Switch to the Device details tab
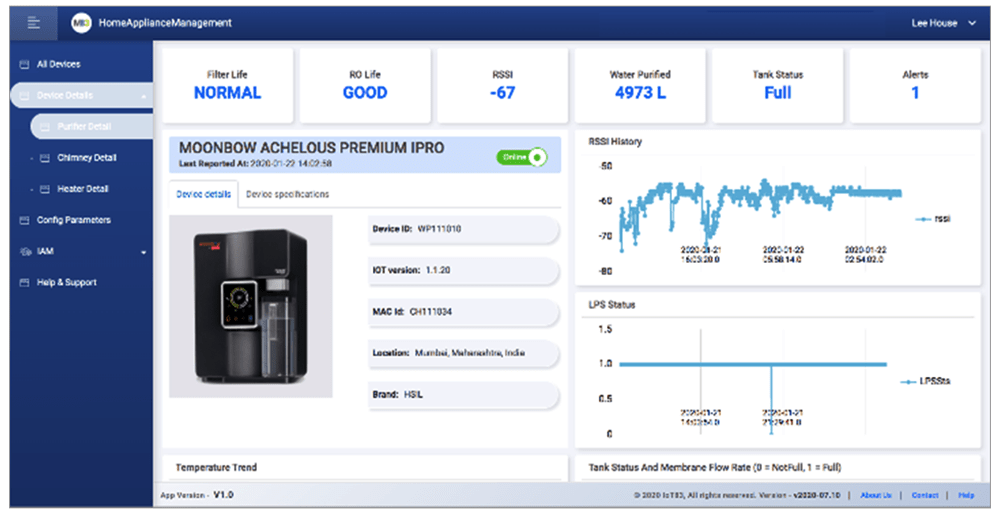1000x520 pixels. [203, 194]
